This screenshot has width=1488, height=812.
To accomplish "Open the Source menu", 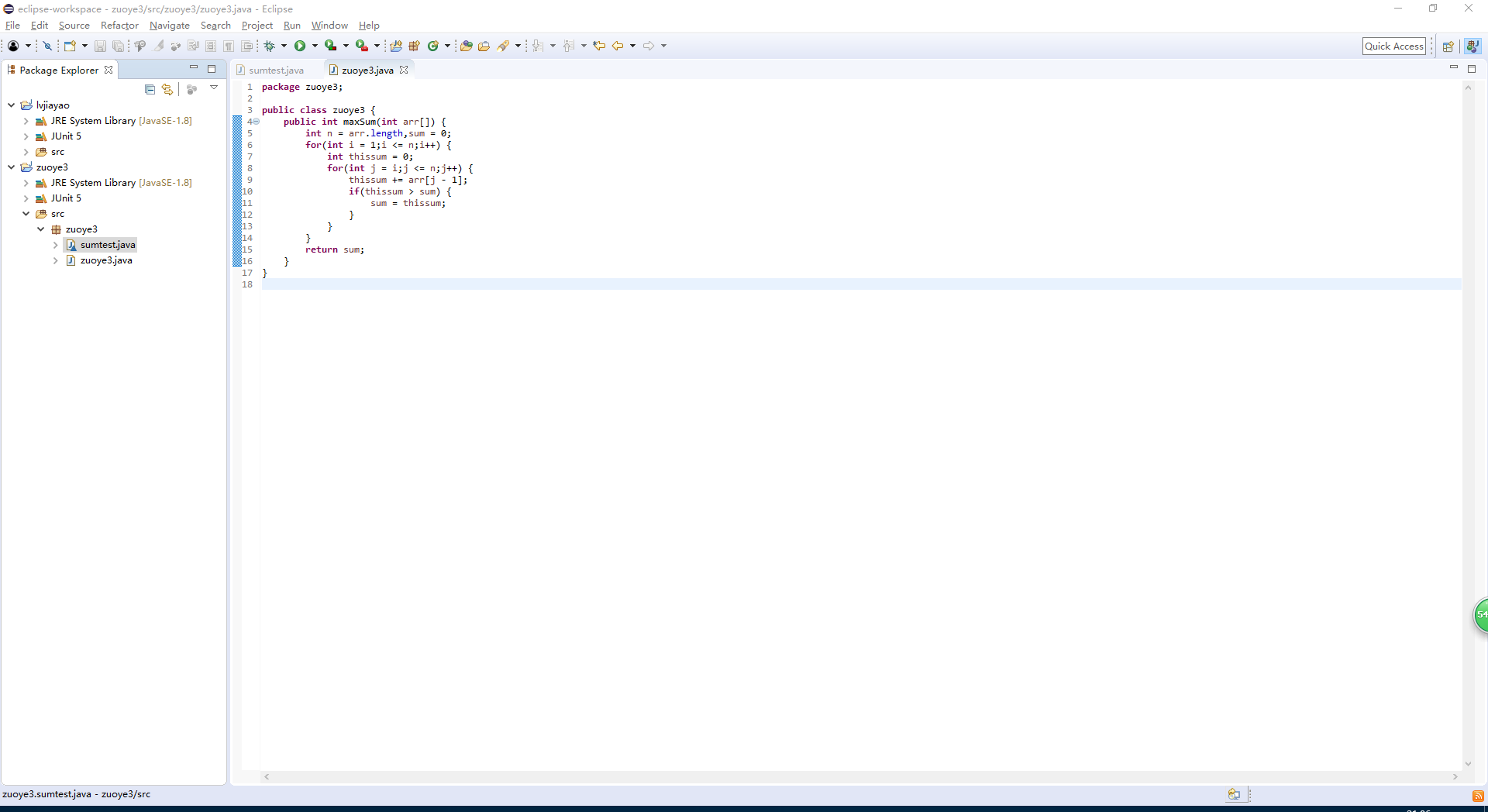I will pos(74,26).
